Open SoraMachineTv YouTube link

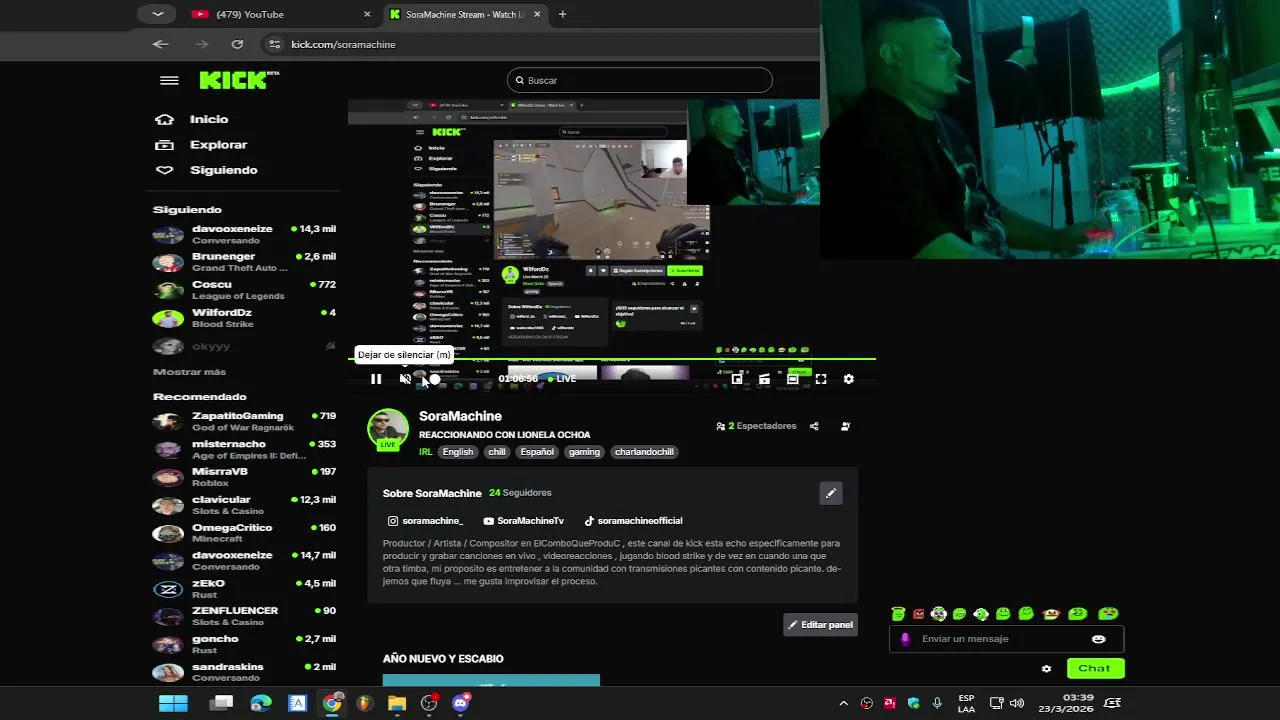(524, 521)
